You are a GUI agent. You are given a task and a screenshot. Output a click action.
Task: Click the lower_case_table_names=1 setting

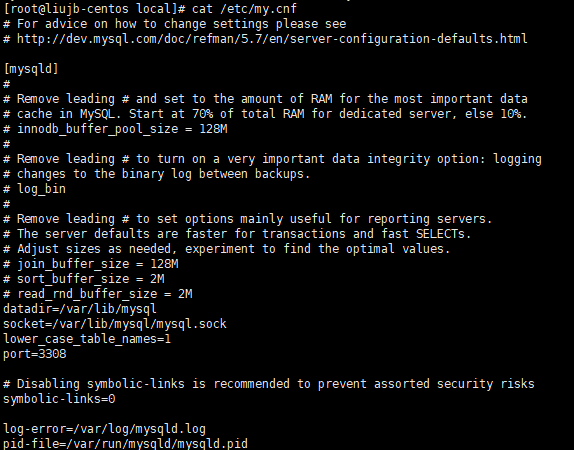coord(87,339)
